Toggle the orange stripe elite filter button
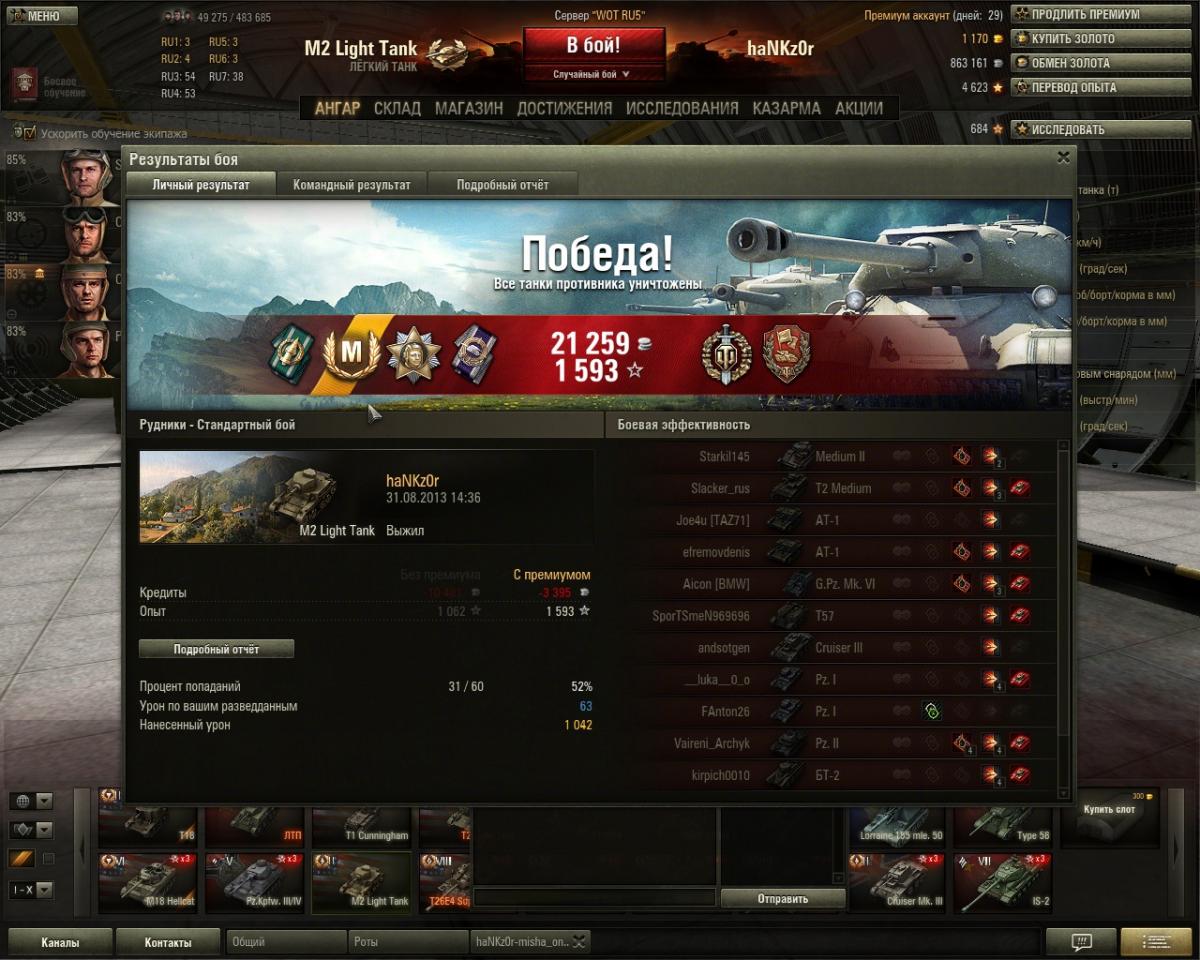Viewport: 1200px width, 960px height. click(22, 859)
